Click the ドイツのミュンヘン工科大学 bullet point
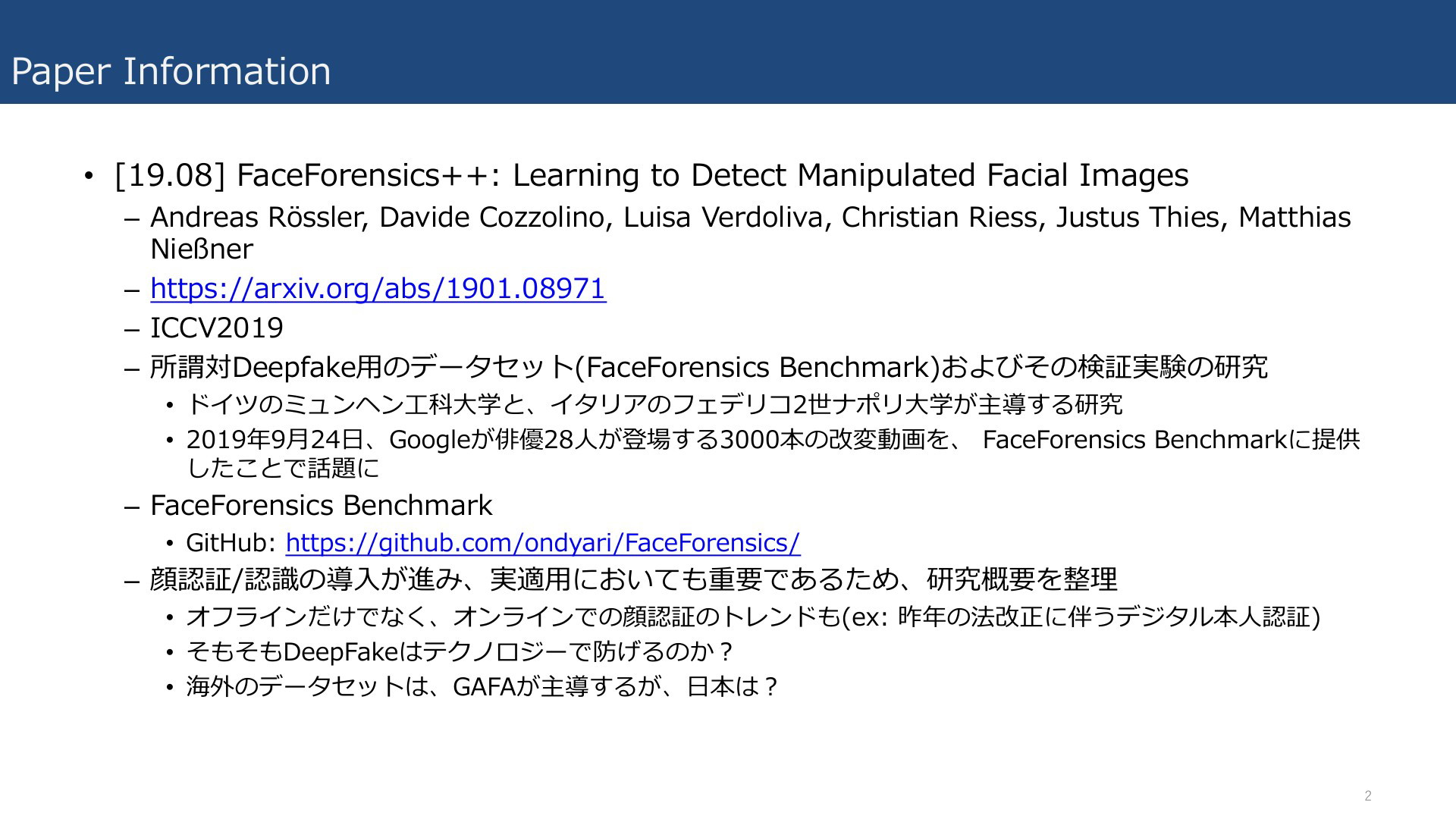Screen dimensions: 1456x819 pos(654,404)
